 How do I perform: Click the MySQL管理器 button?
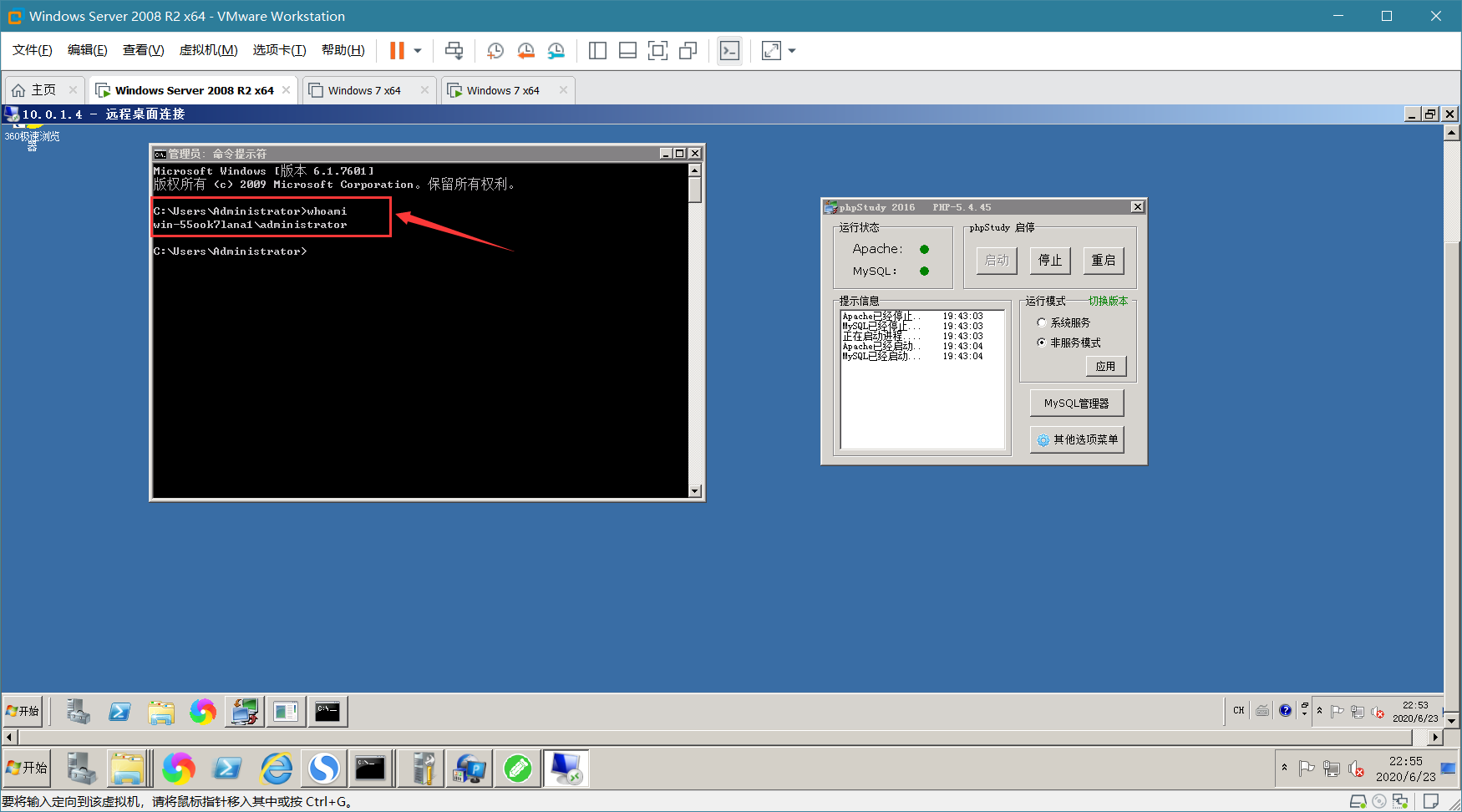coord(1077,403)
